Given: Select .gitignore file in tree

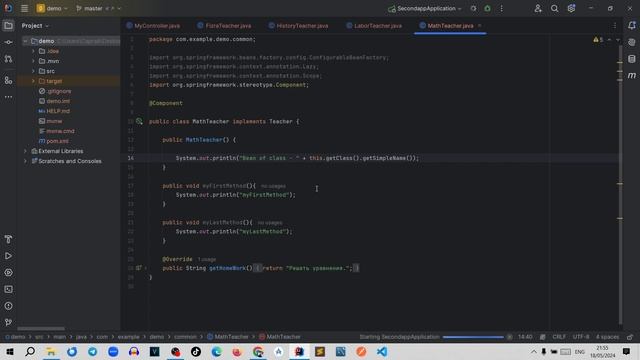Looking at the screenshot, I should pos(59,91).
